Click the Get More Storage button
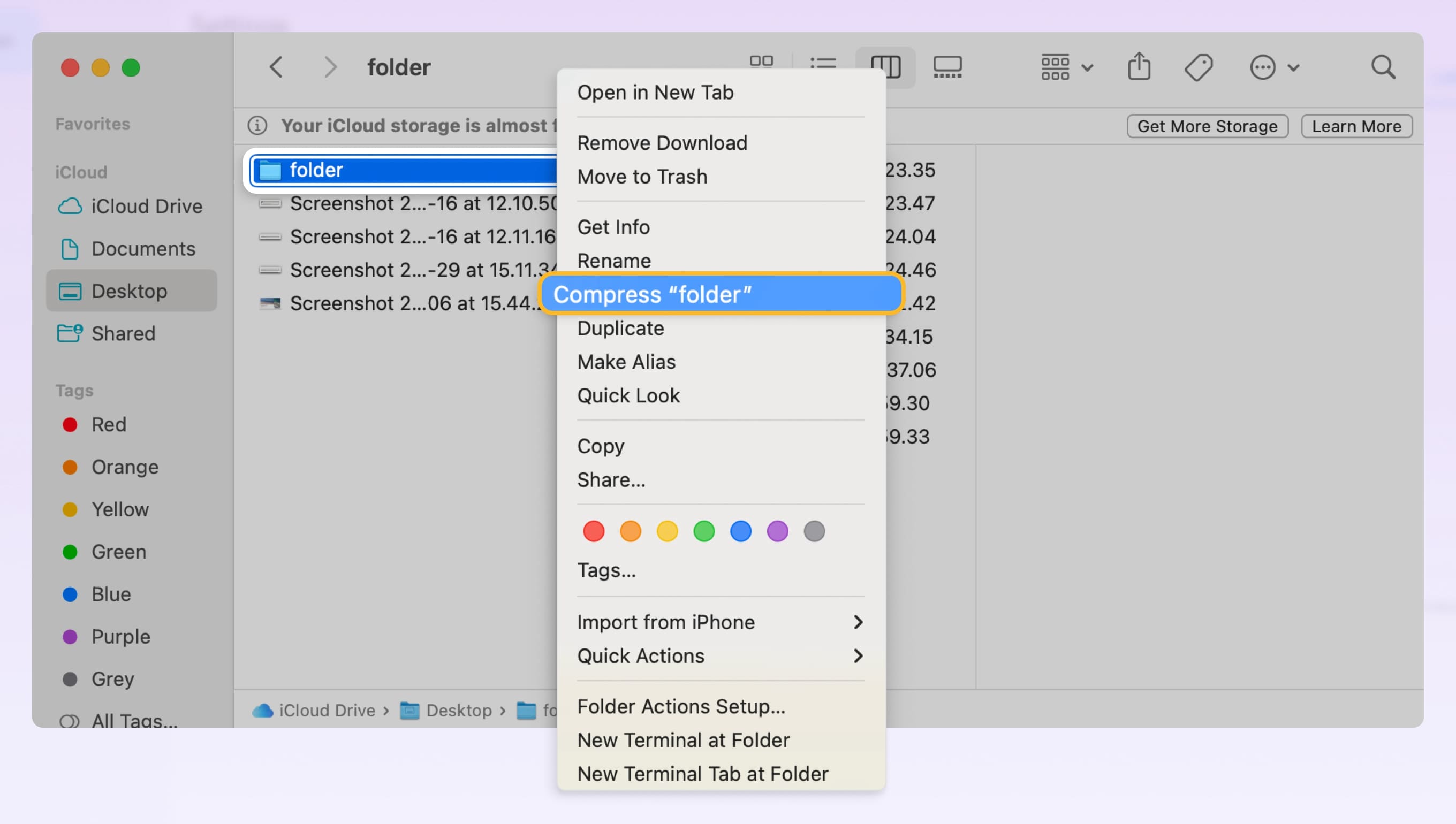Image resolution: width=1456 pixels, height=824 pixels. 1207,126
